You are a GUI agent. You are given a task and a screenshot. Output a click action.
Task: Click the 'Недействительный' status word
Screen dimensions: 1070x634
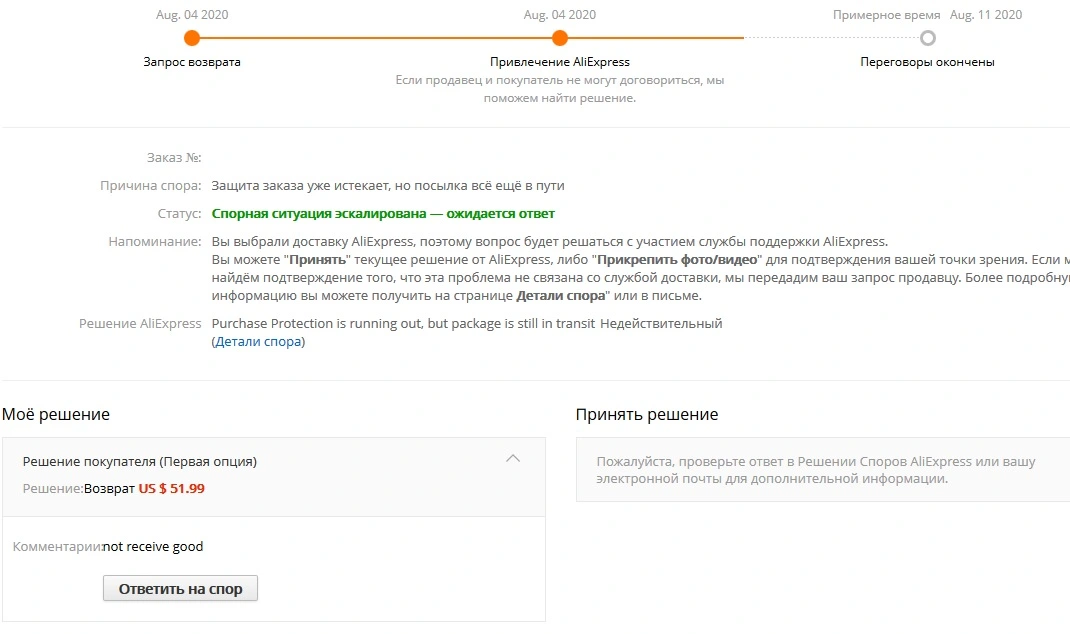[661, 323]
